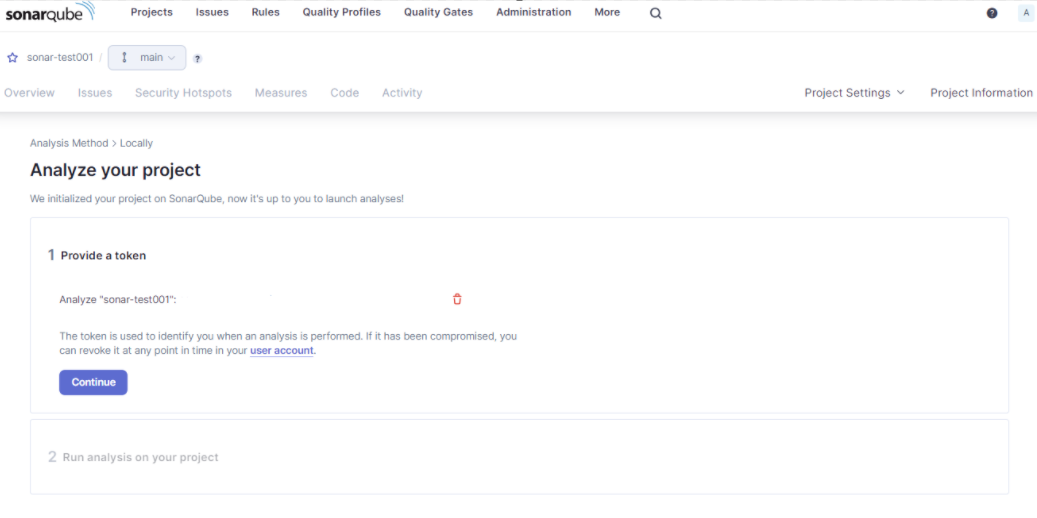Open the Rules menu item
Screen dimensions: 1037x518
pos(266,13)
